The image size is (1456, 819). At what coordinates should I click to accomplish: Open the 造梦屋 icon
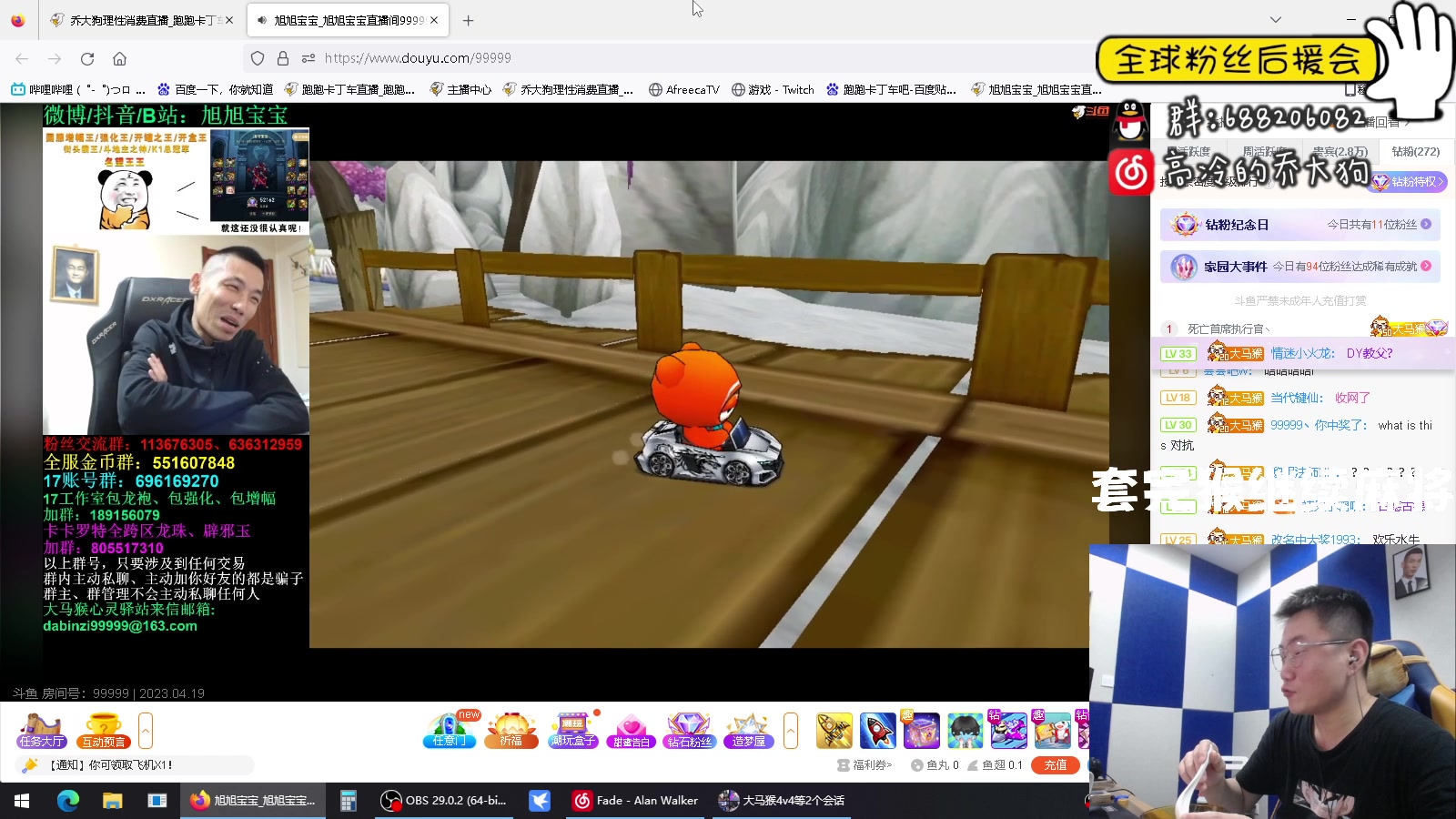pyautogui.click(x=748, y=731)
